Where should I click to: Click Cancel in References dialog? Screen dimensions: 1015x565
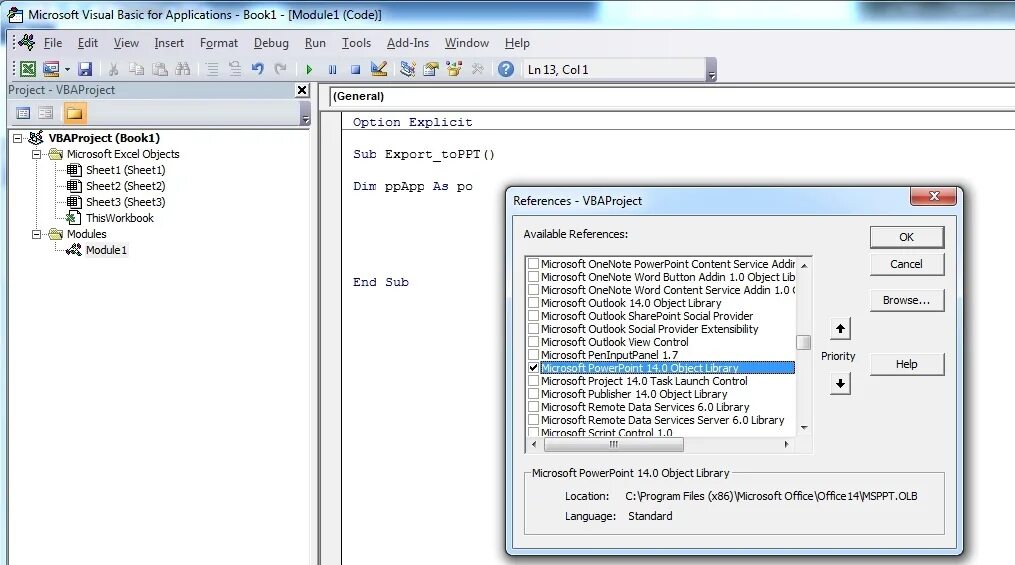[x=906, y=264]
